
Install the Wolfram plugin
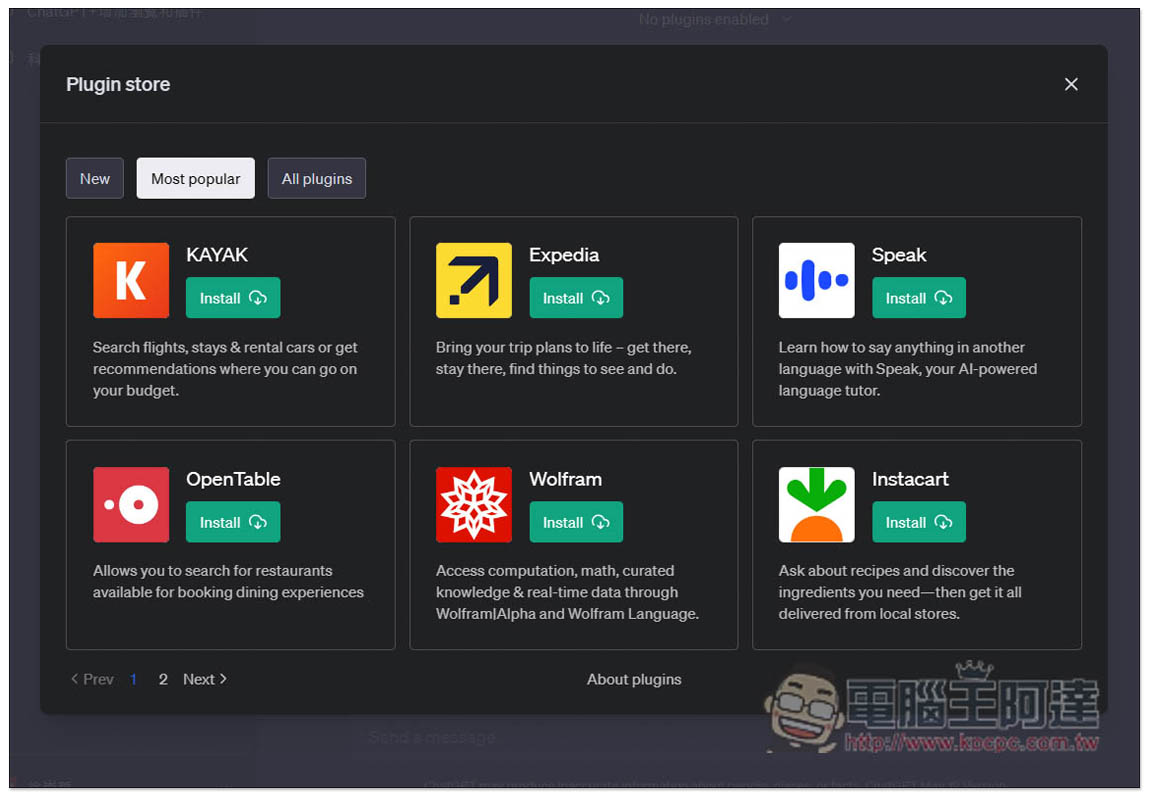tap(576, 522)
